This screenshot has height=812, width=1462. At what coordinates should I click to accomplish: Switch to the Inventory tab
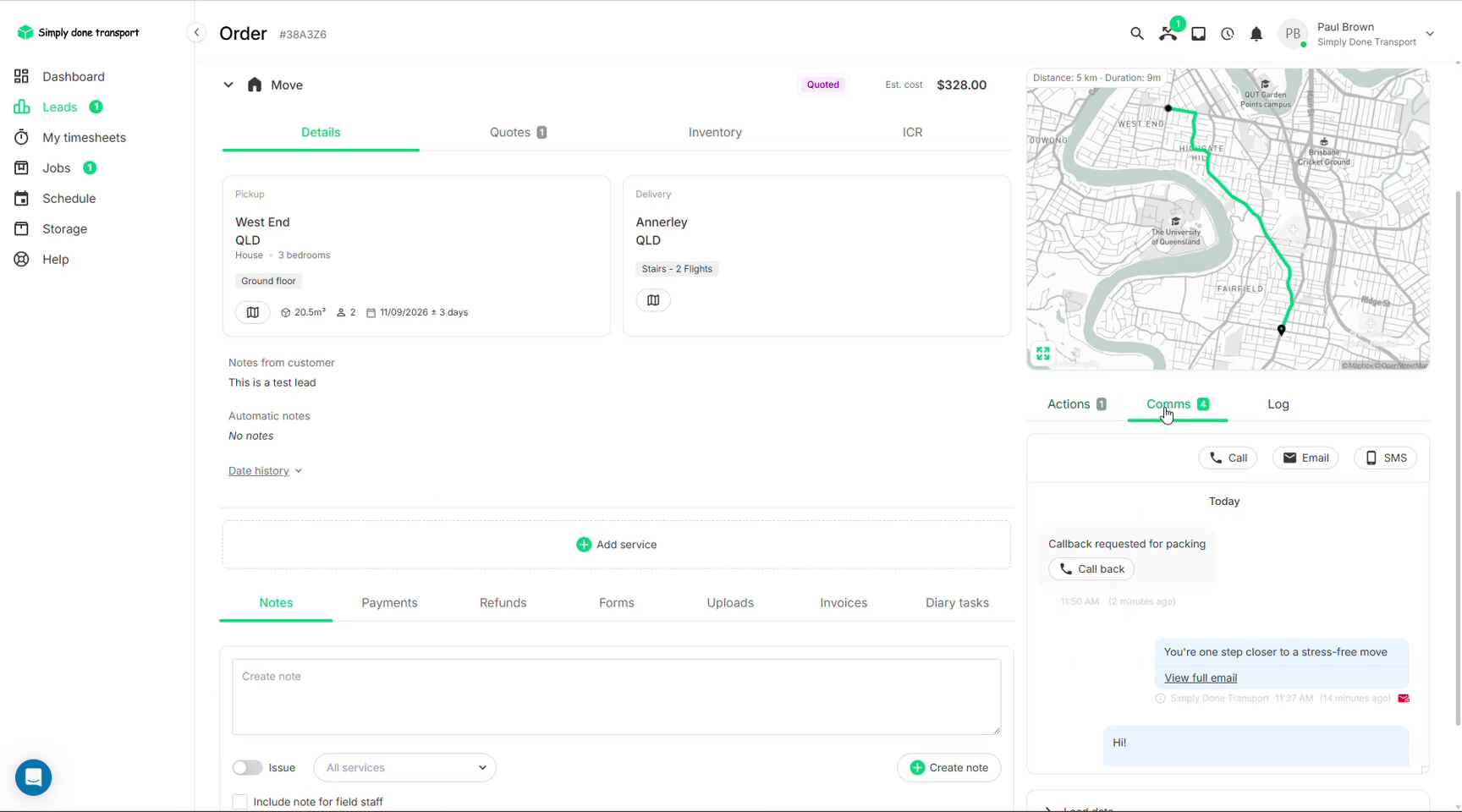tap(715, 132)
